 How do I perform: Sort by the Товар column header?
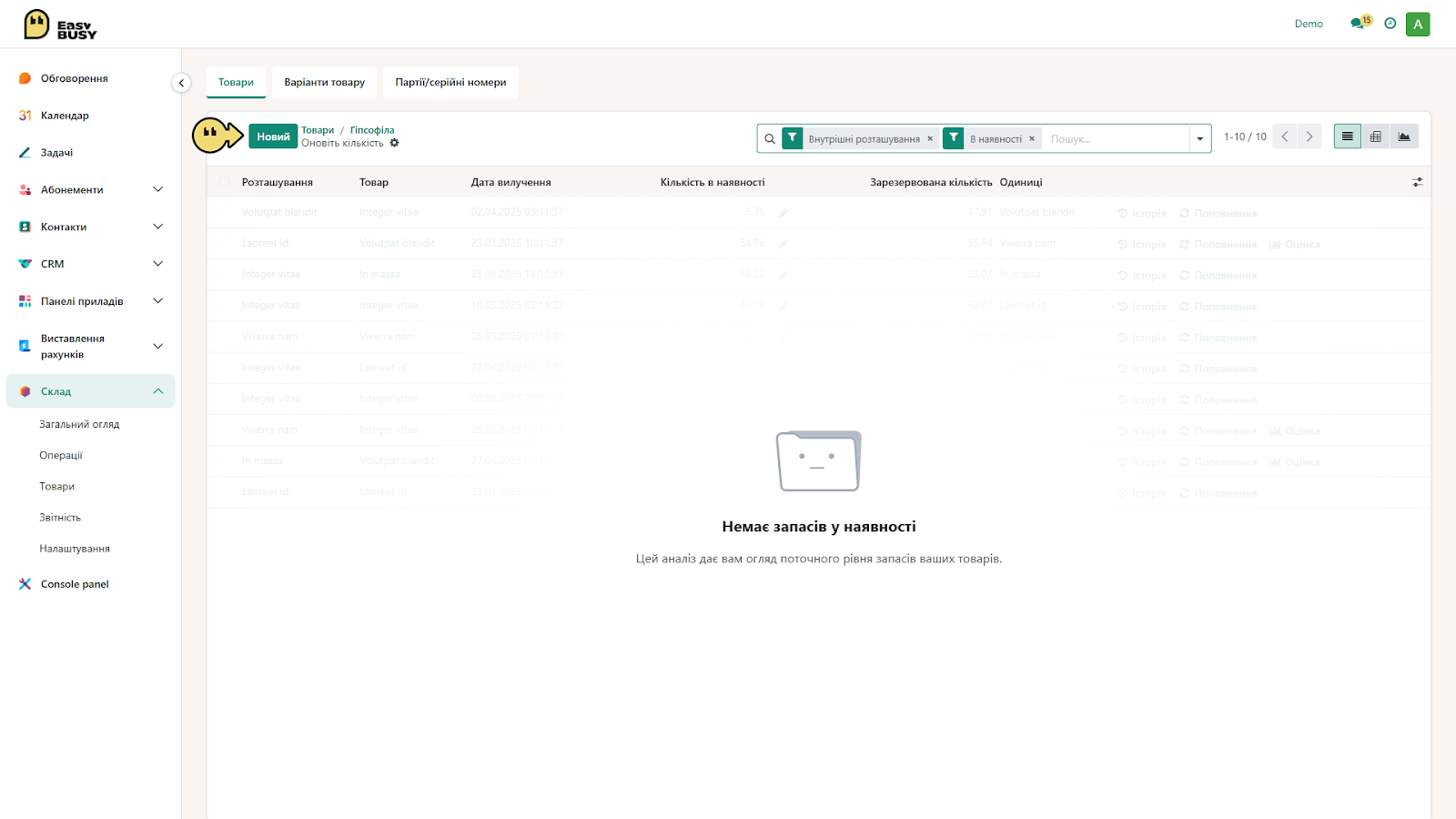click(x=374, y=182)
